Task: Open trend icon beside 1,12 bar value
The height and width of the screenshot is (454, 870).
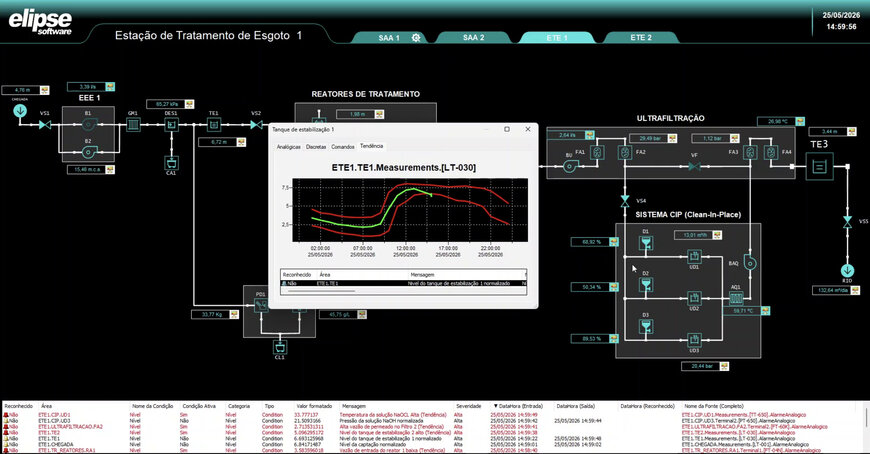Action: pyautogui.click(x=735, y=138)
